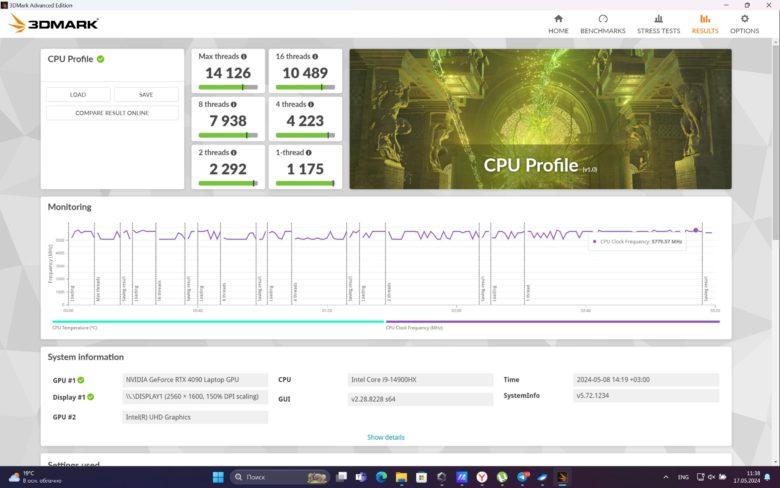This screenshot has height=488, width=780.
Task: Click the GPU #1 name field
Action: (195, 380)
